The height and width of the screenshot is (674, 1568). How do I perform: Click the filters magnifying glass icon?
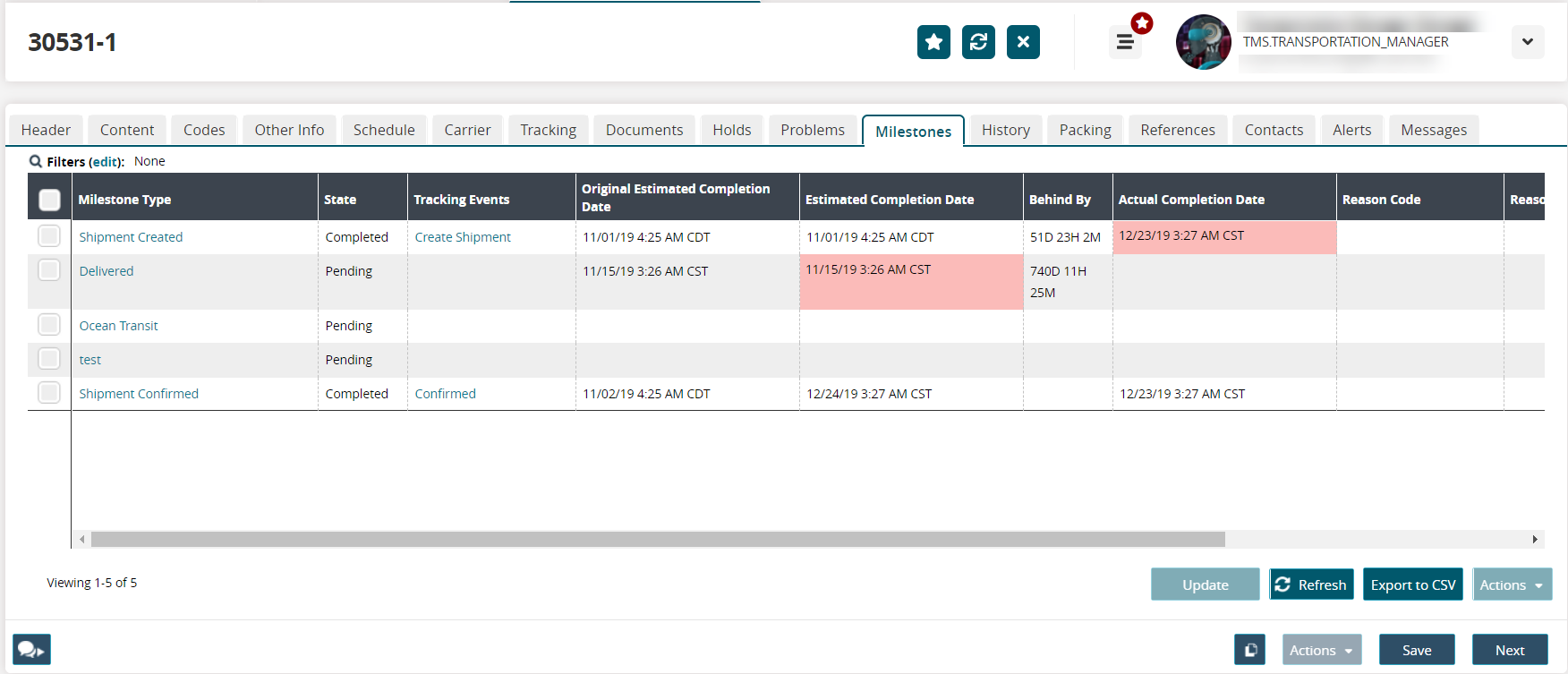36,161
